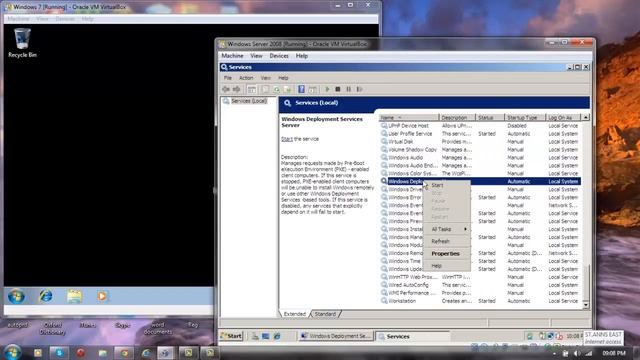
Task: Click the VirtualBox icon on host taskbar
Action: pyautogui.click(x=166, y=353)
